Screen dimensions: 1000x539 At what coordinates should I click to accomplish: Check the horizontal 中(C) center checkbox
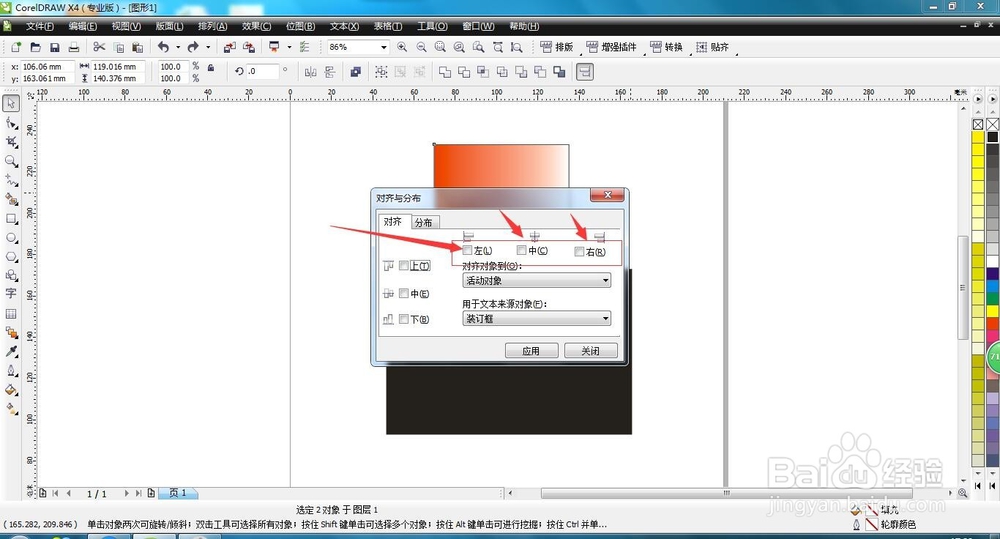tap(522, 250)
